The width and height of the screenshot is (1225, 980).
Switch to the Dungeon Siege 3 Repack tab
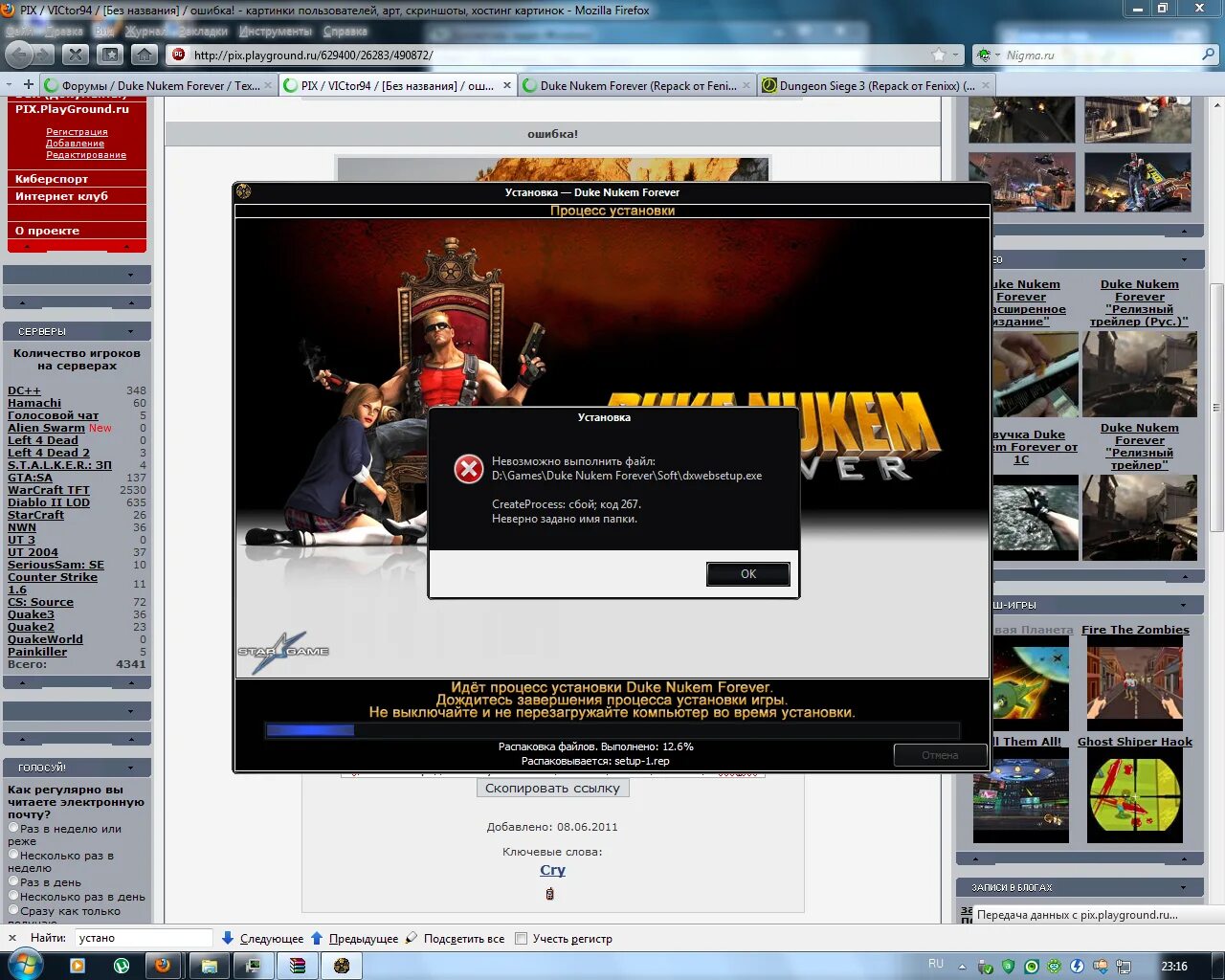pyautogui.click(x=877, y=85)
